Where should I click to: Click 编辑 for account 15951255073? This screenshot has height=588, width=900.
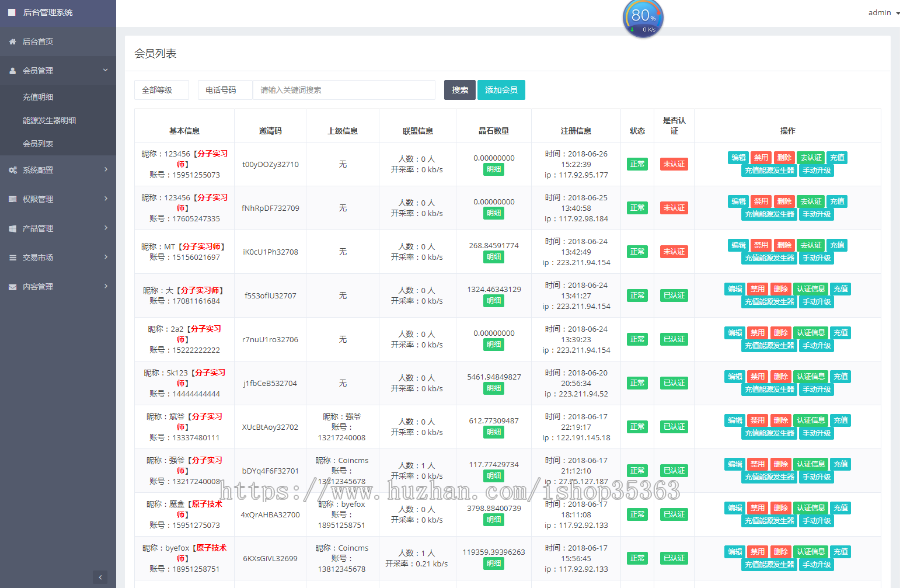click(738, 157)
